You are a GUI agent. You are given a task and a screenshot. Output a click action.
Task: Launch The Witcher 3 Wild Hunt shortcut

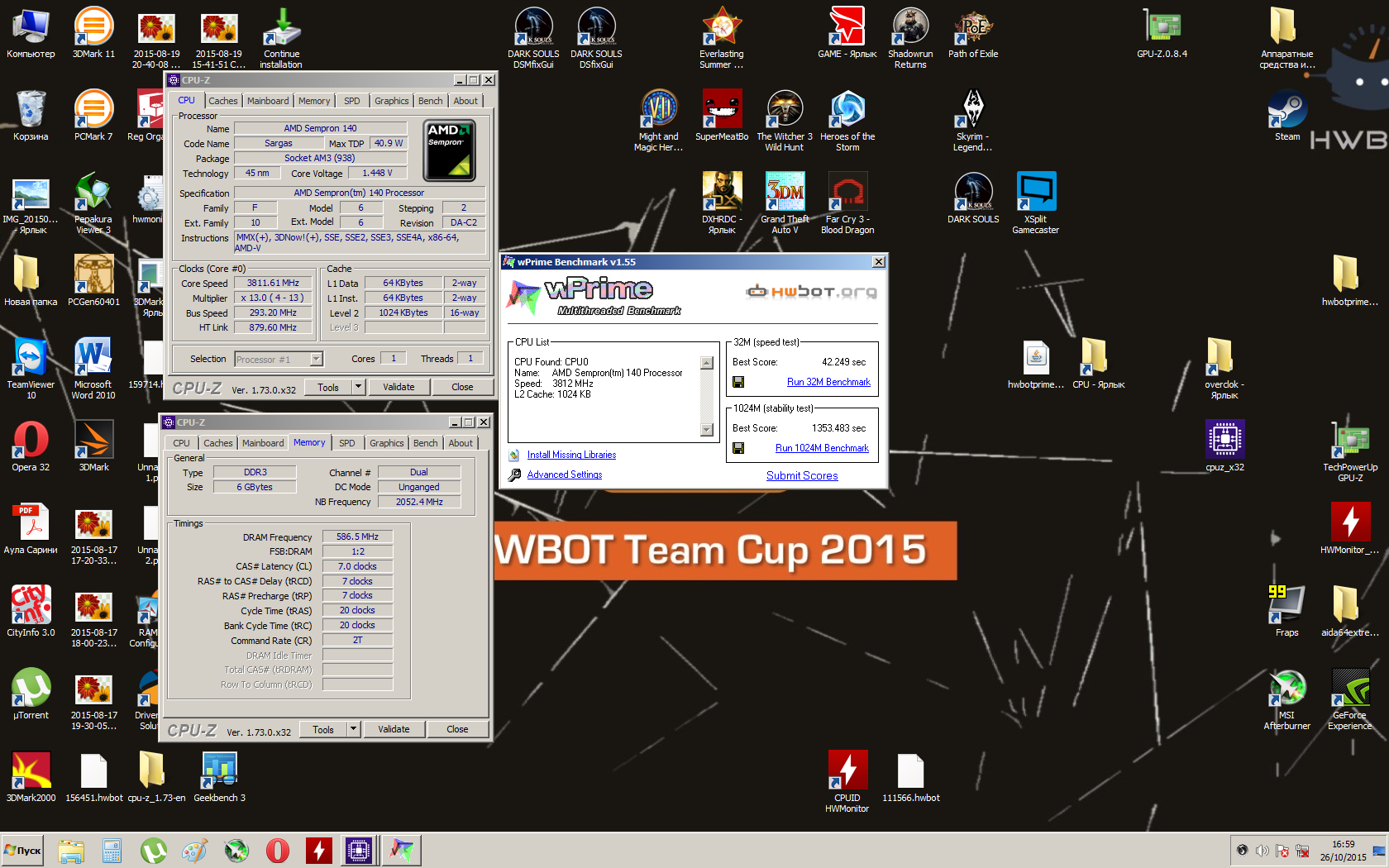(785, 121)
